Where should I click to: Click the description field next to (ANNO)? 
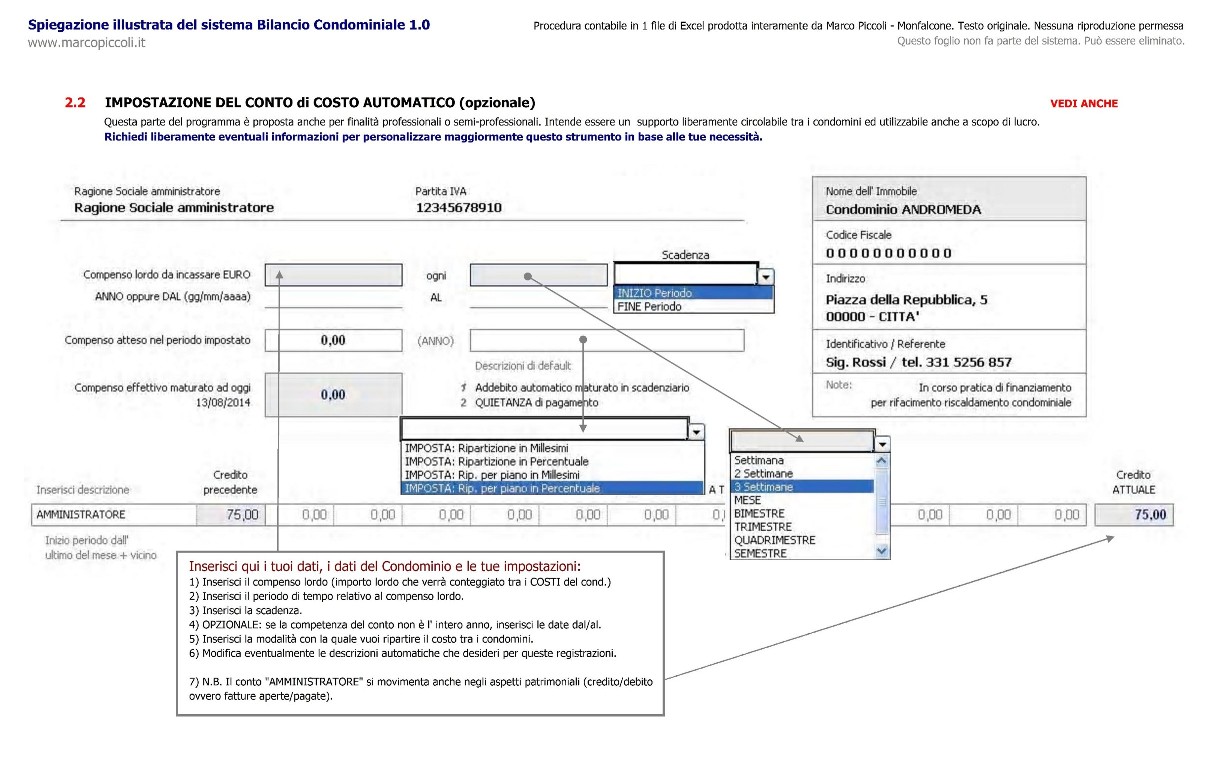coord(607,340)
